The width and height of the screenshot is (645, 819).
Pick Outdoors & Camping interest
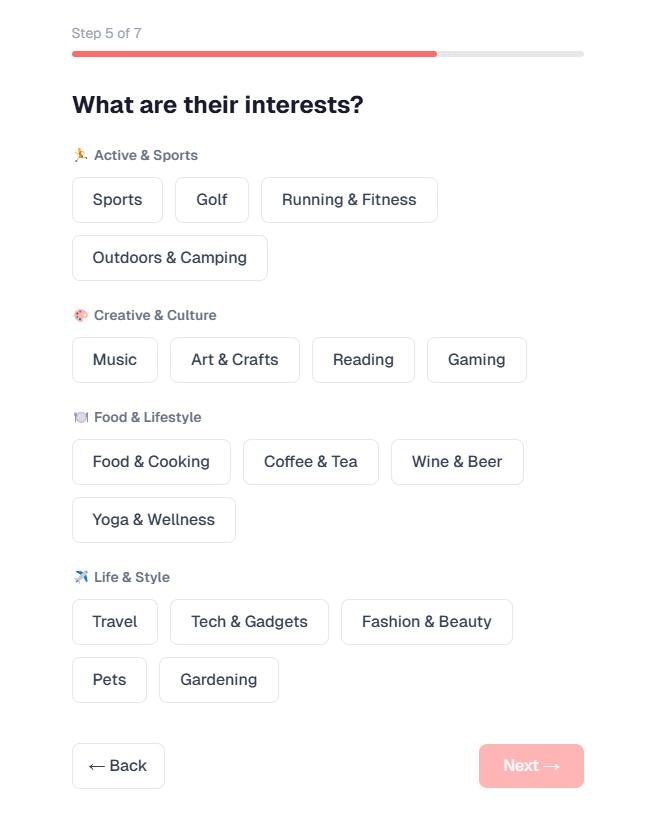tap(169, 258)
